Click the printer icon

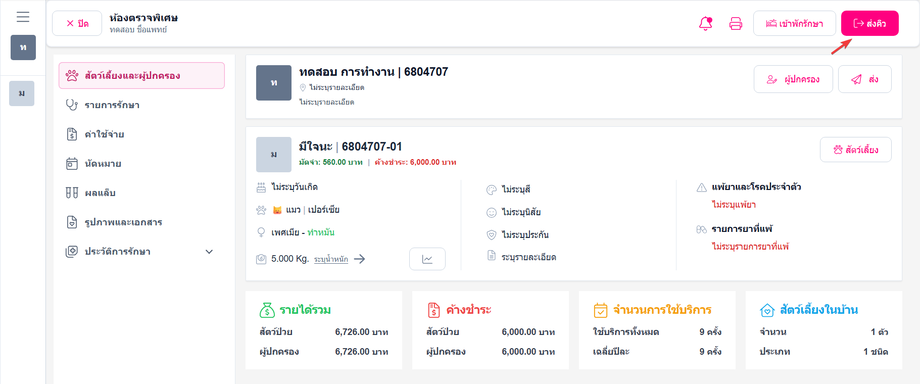click(x=736, y=23)
